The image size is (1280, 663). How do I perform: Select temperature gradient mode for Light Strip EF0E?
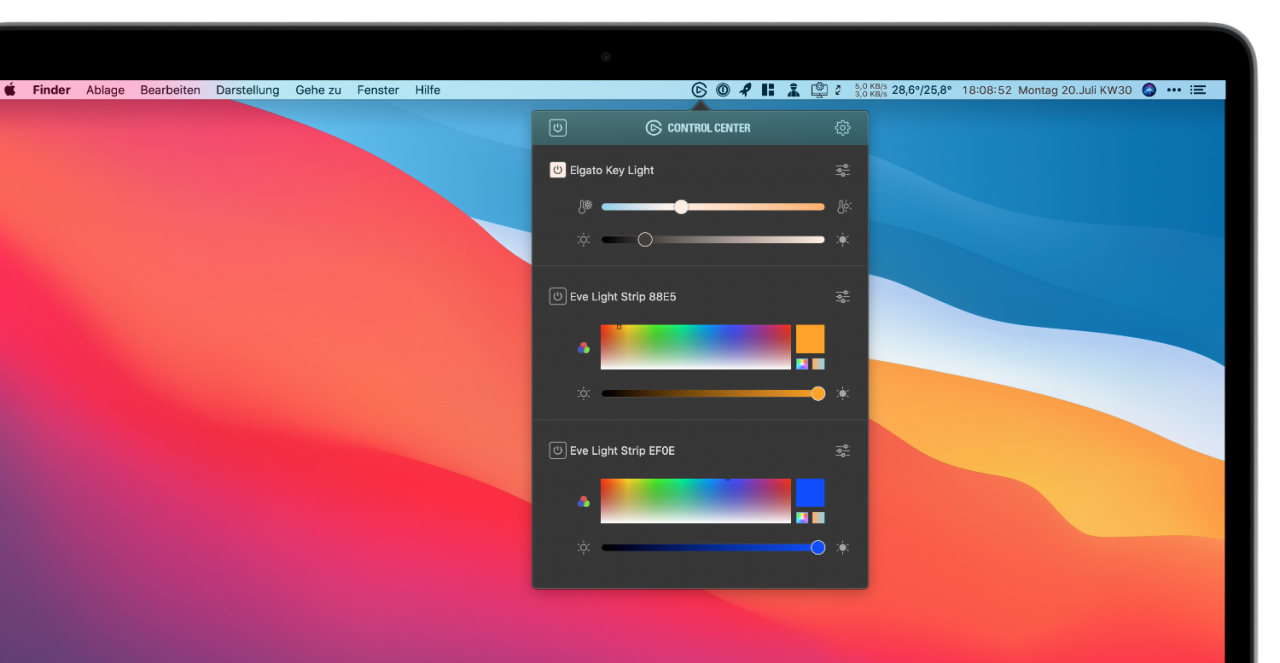click(x=818, y=518)
